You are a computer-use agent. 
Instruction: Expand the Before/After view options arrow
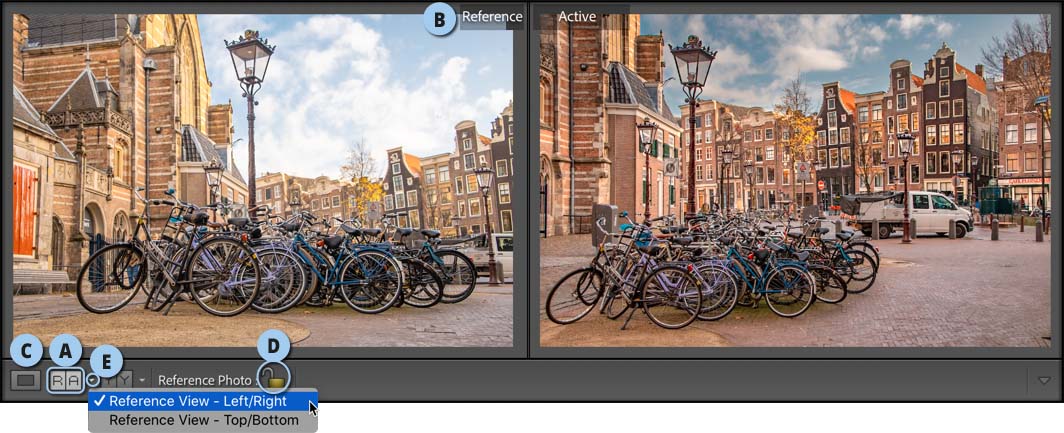pyautogui.click(x=142, y=381)
